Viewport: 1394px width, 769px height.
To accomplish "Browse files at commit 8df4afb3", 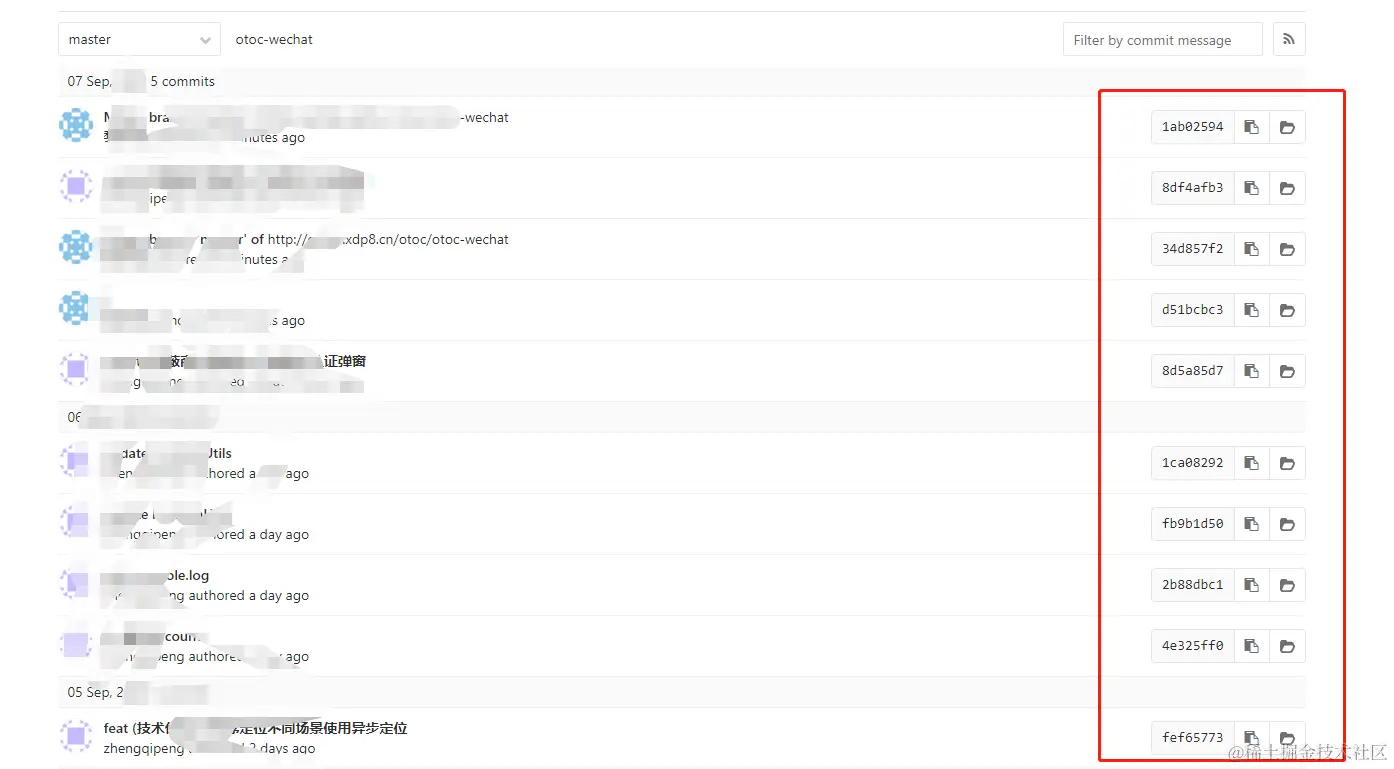I will [1287, 188].
